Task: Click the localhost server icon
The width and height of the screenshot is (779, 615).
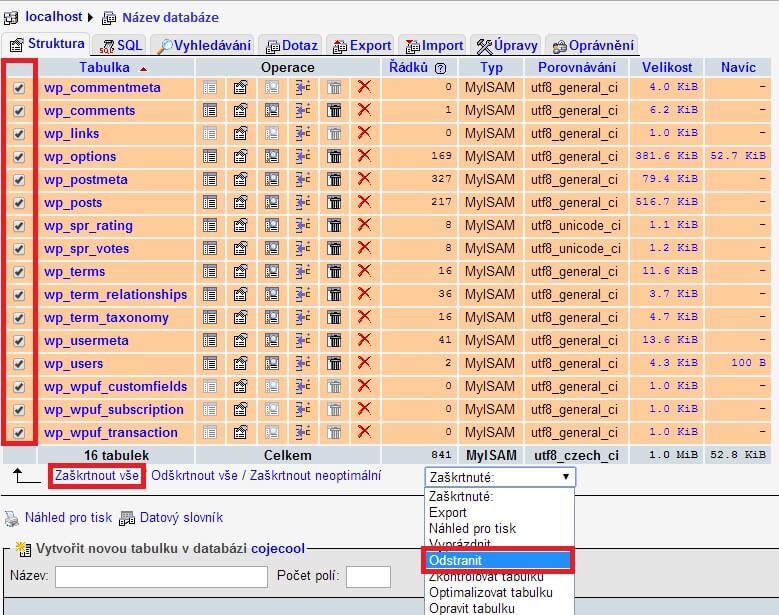Action: pos(11,18)
